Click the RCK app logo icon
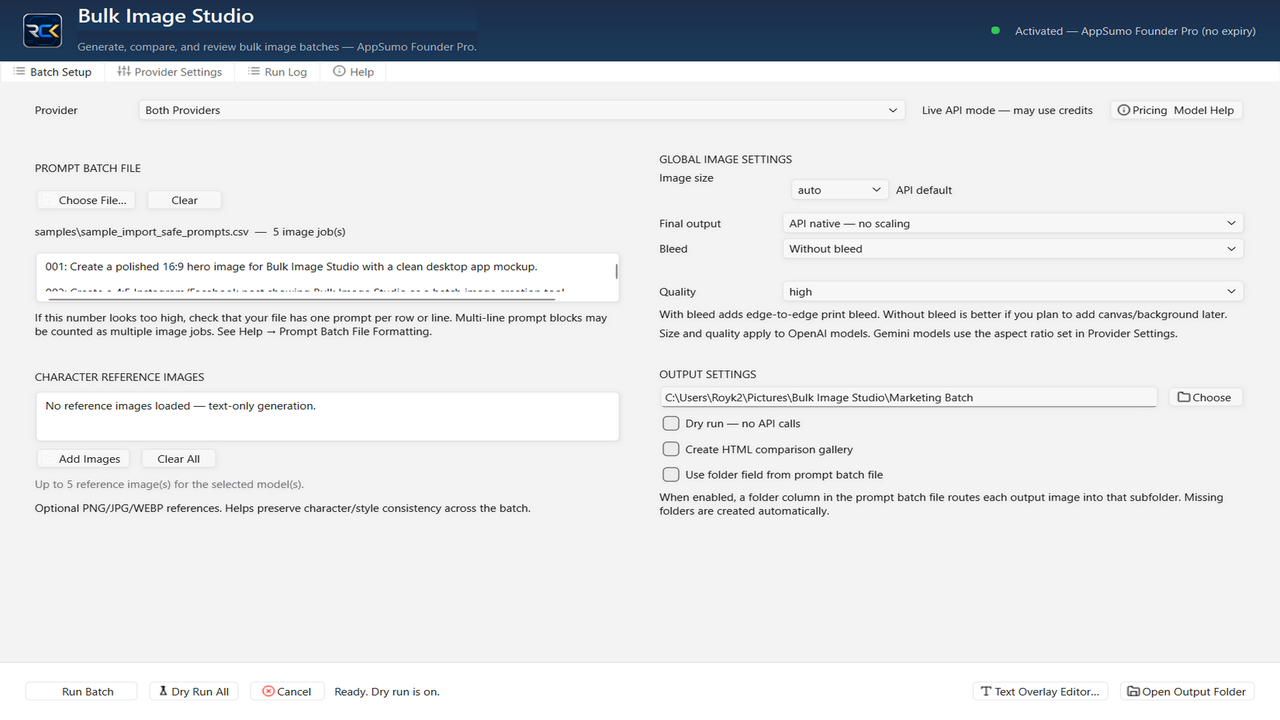Image resolution: width=1280 pixels, height=720 pixels. [42, 30]
